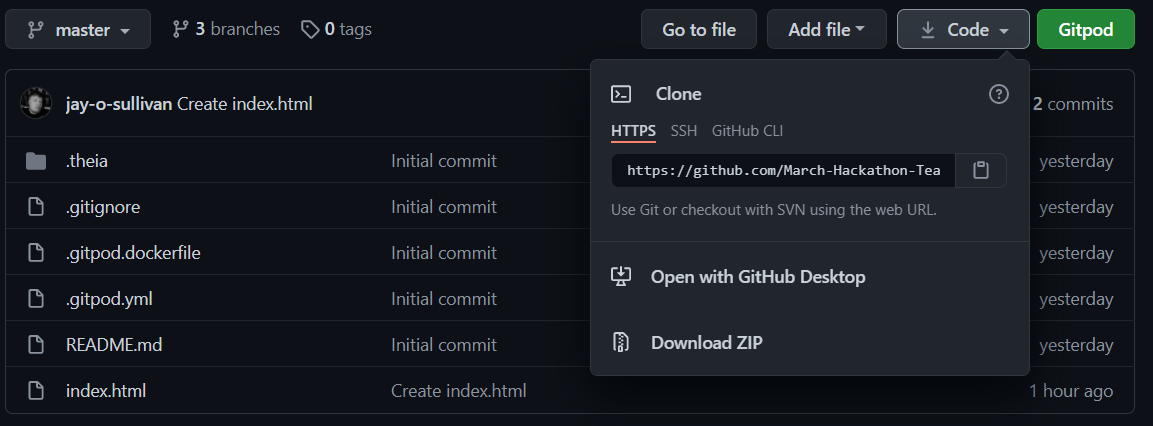Launch the Gitpod button

click(1085, 29)
